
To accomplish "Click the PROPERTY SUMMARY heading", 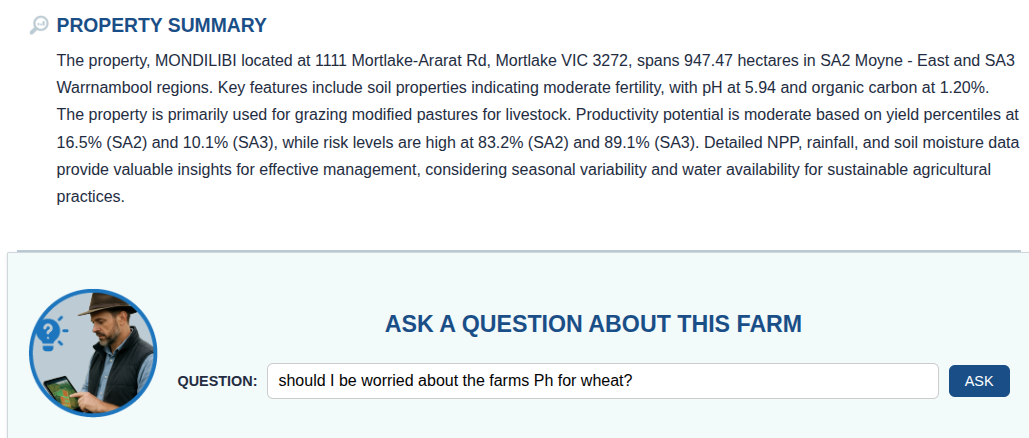I will pyautogui.click(x=162, y=25).
